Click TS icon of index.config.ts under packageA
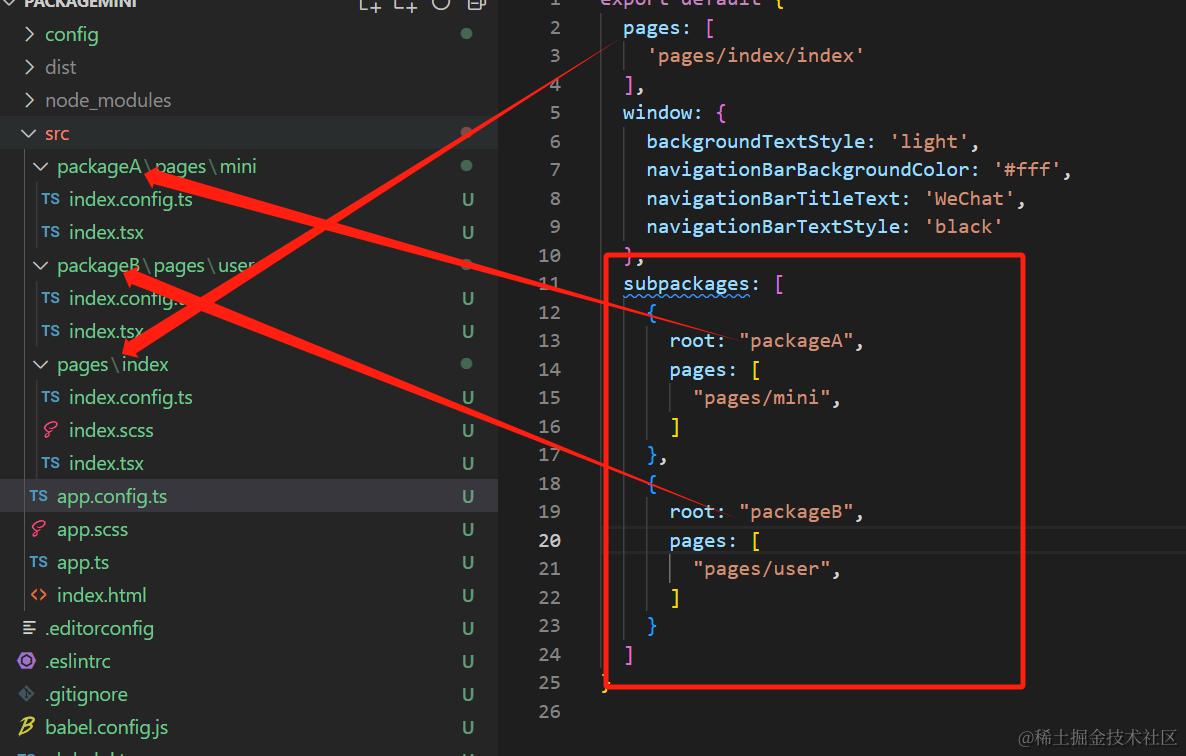The image size is (1186, 756). click(51, 199)
